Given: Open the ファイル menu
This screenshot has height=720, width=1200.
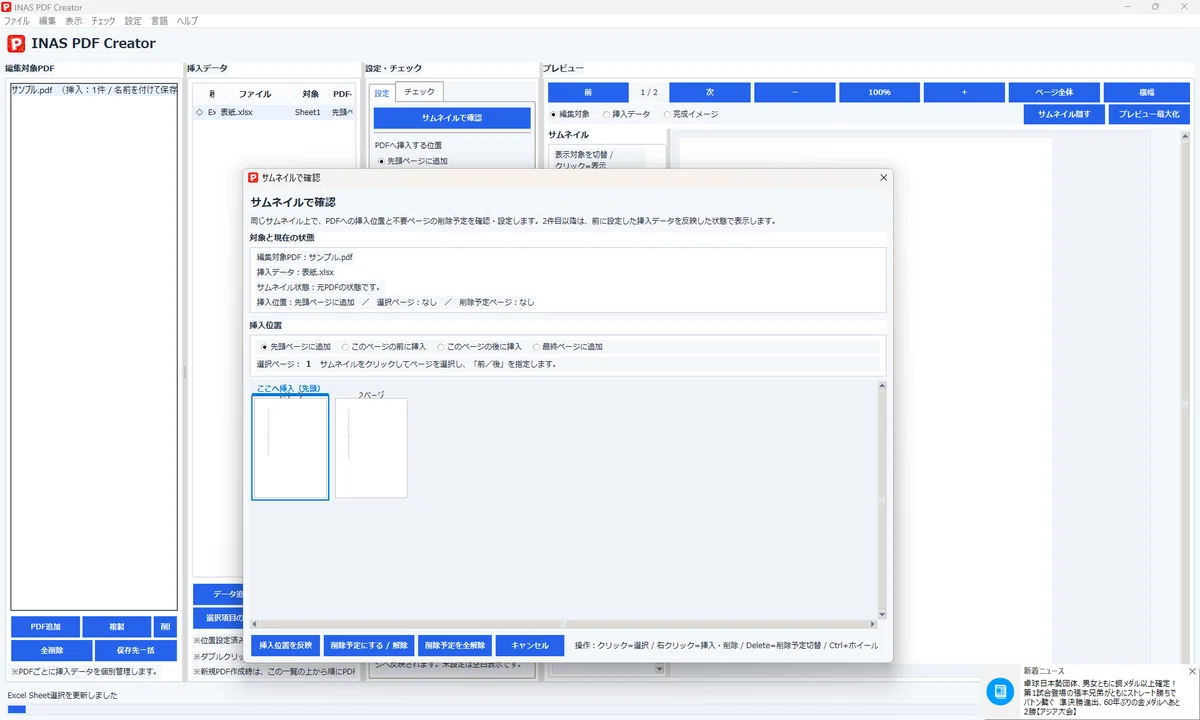Looking at the screenshot, I should coord(17,20).
